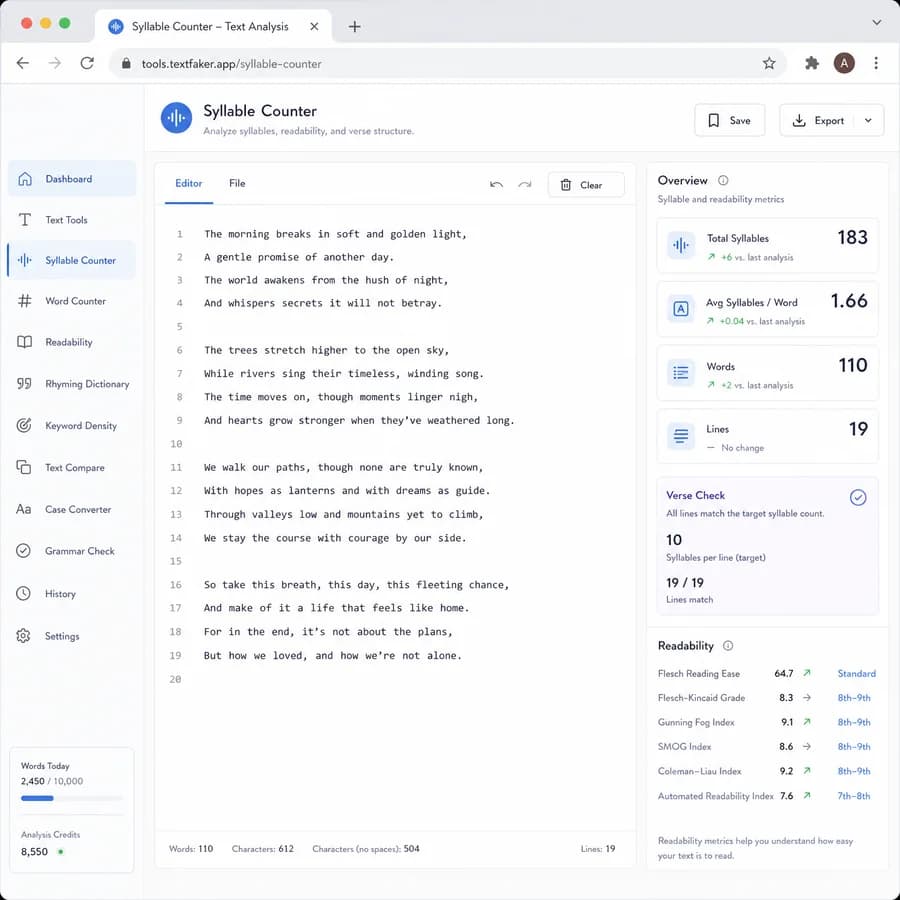900x900 pixels.
Task: Open the Grammar Check tool
Action: coord(72,551)
